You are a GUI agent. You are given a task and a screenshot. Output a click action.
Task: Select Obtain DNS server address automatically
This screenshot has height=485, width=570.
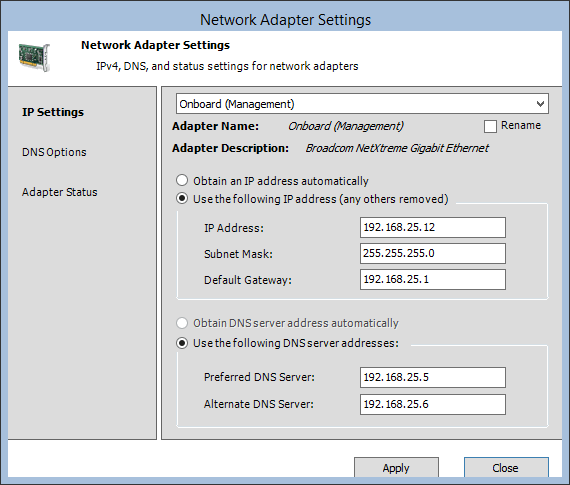(x=182, y=323)
